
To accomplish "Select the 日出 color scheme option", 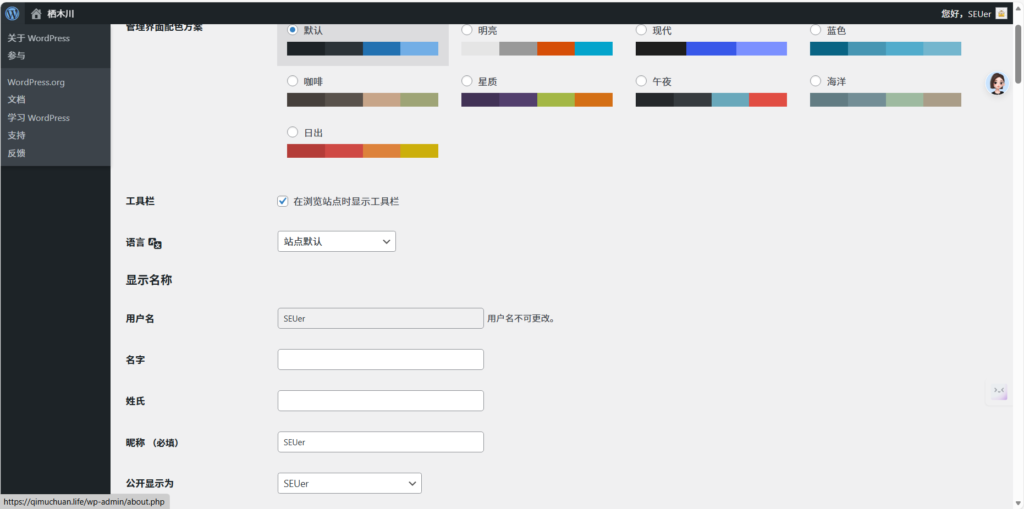I will click(x=292, y=132).
